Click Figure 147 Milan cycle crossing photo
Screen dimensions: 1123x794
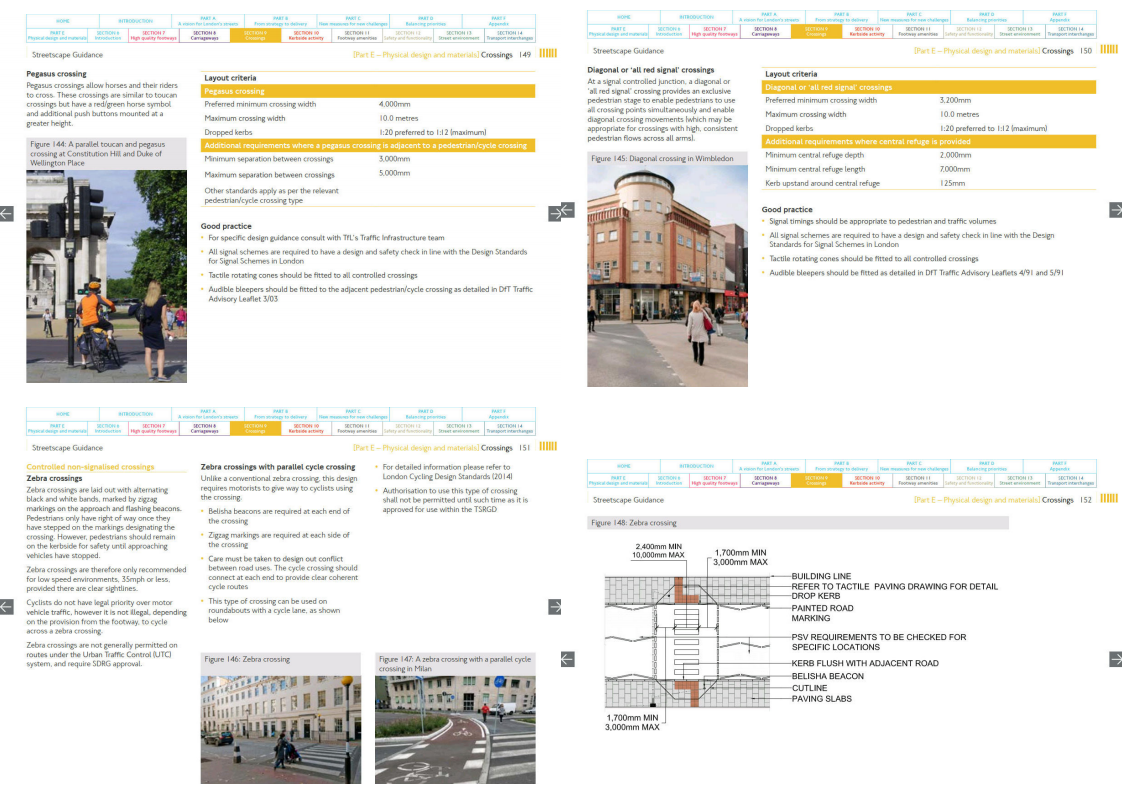coord(455,730)
